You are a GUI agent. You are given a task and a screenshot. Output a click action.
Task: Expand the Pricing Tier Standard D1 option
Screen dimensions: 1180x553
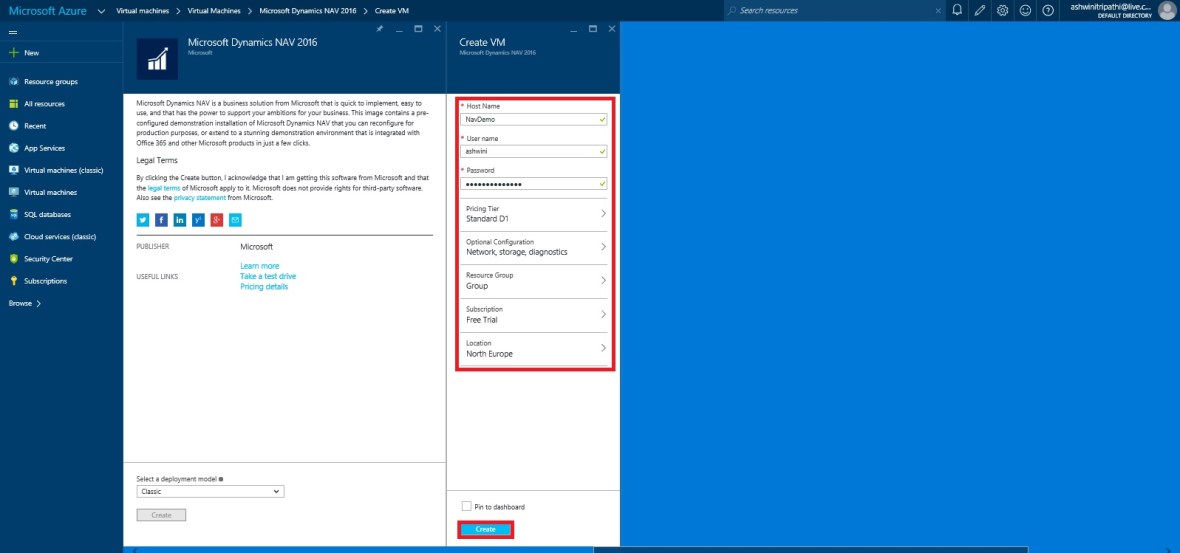coord(535,213)
